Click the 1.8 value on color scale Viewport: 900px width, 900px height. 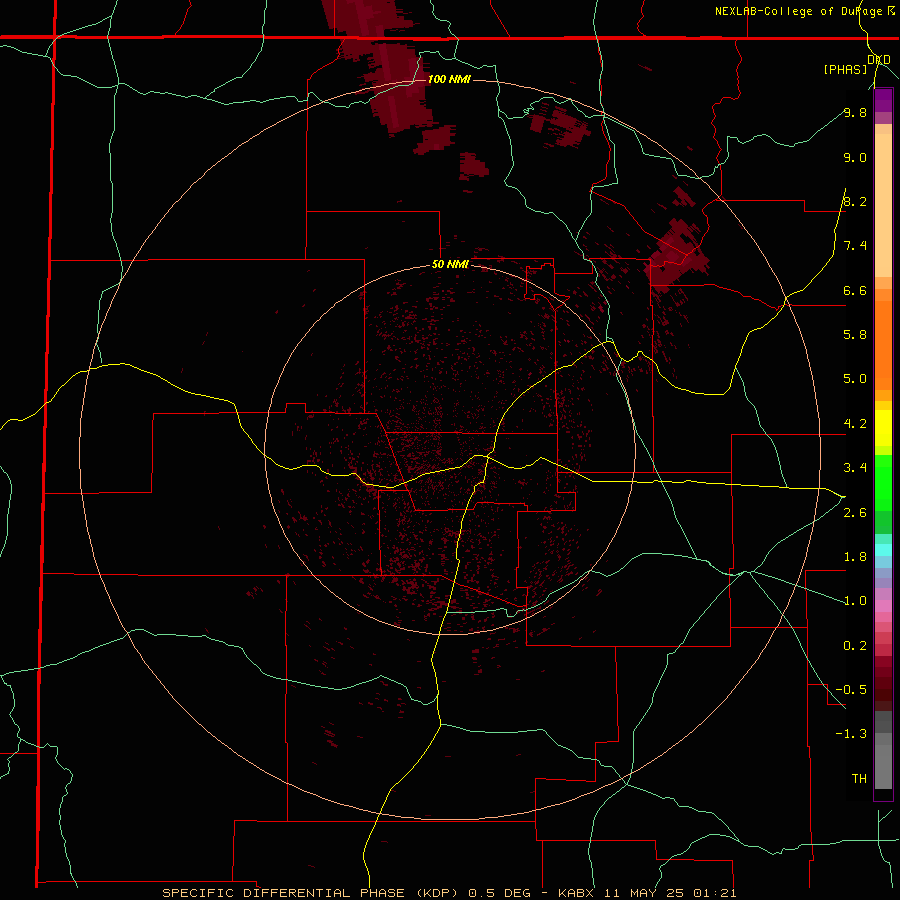pos(855,557)
